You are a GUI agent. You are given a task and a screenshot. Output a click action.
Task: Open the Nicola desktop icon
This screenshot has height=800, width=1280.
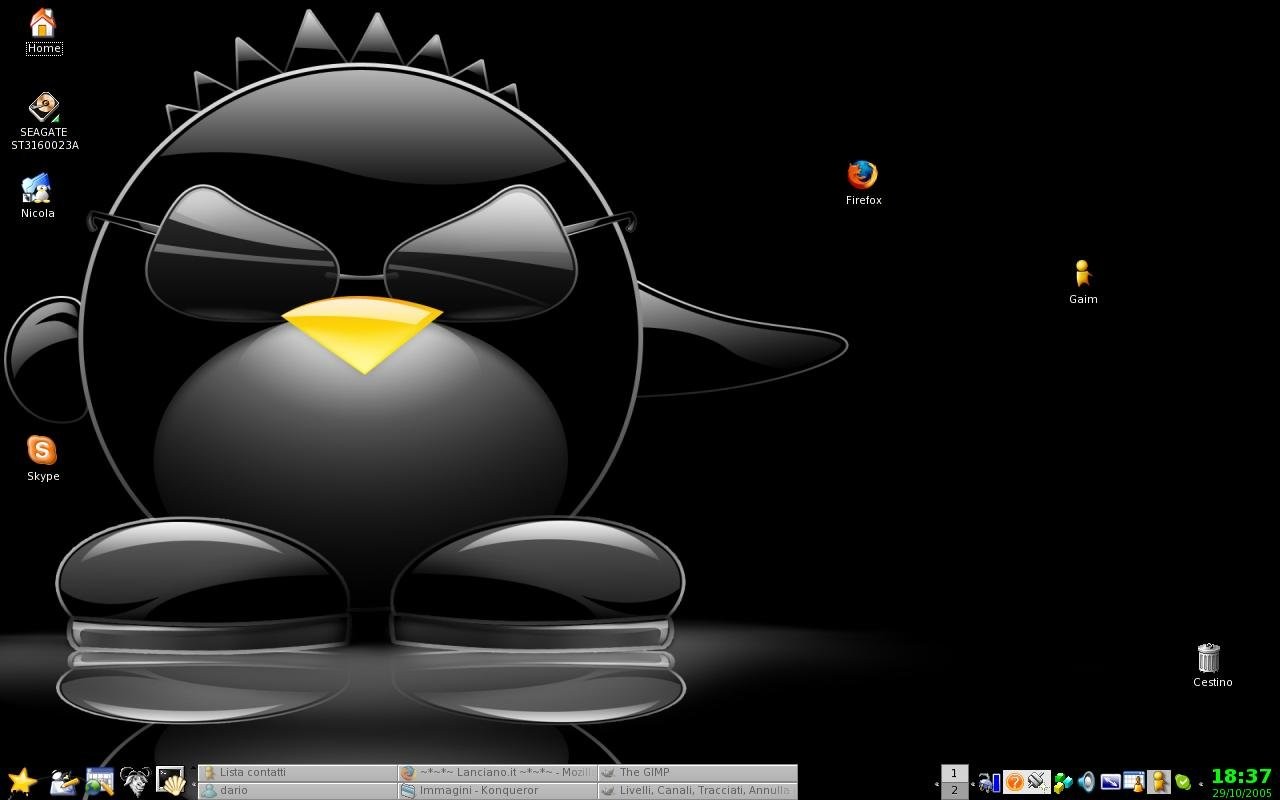pos(38,196)
